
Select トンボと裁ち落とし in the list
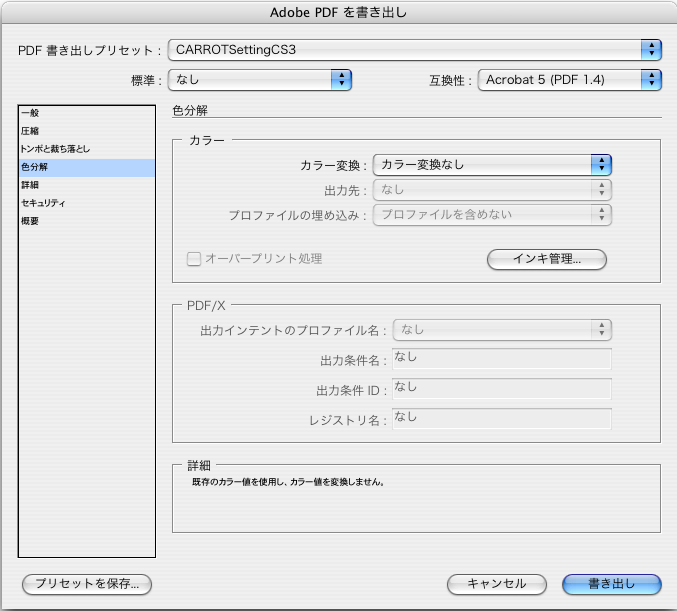pyautogui.click(x=87, y=149)
